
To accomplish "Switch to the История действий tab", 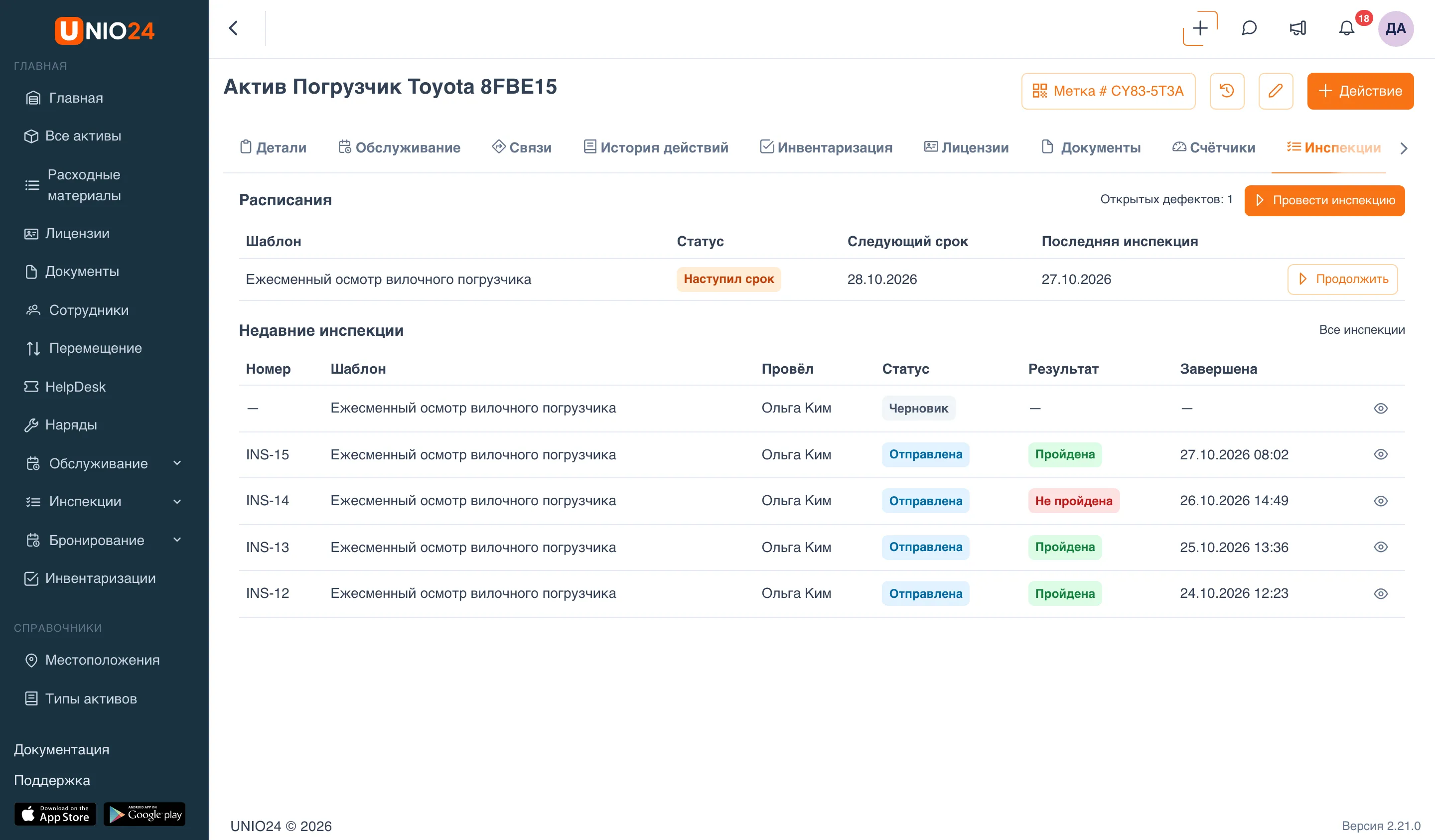I will click(656, 147).
